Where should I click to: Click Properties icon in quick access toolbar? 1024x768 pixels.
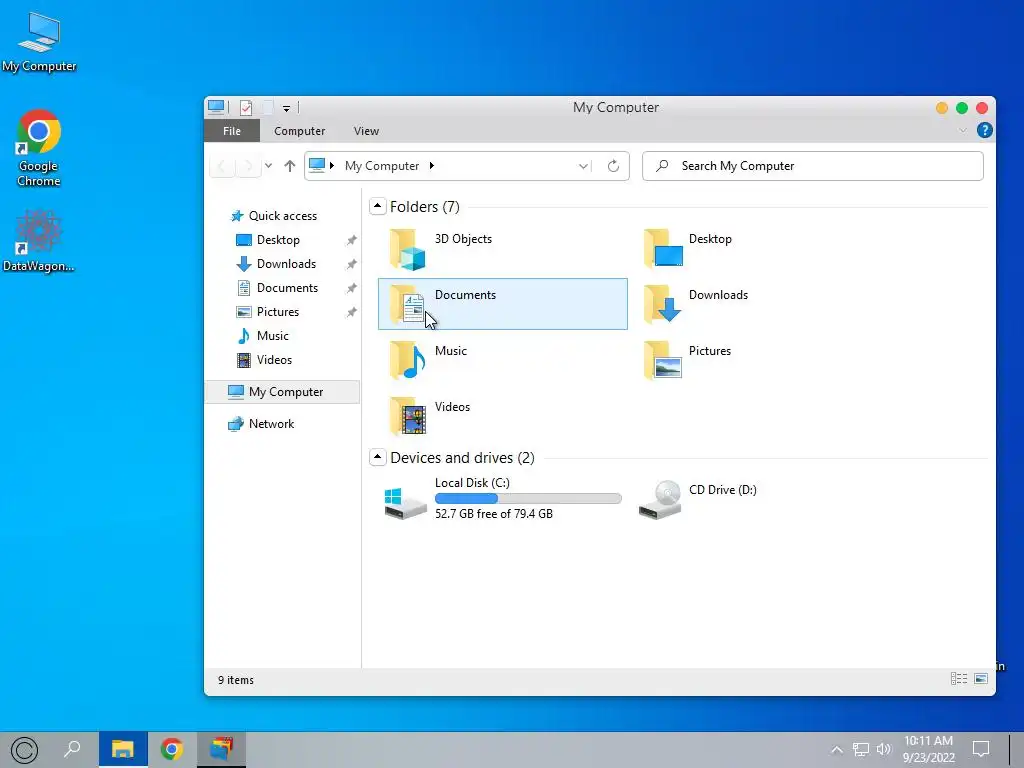pos(246,108)
